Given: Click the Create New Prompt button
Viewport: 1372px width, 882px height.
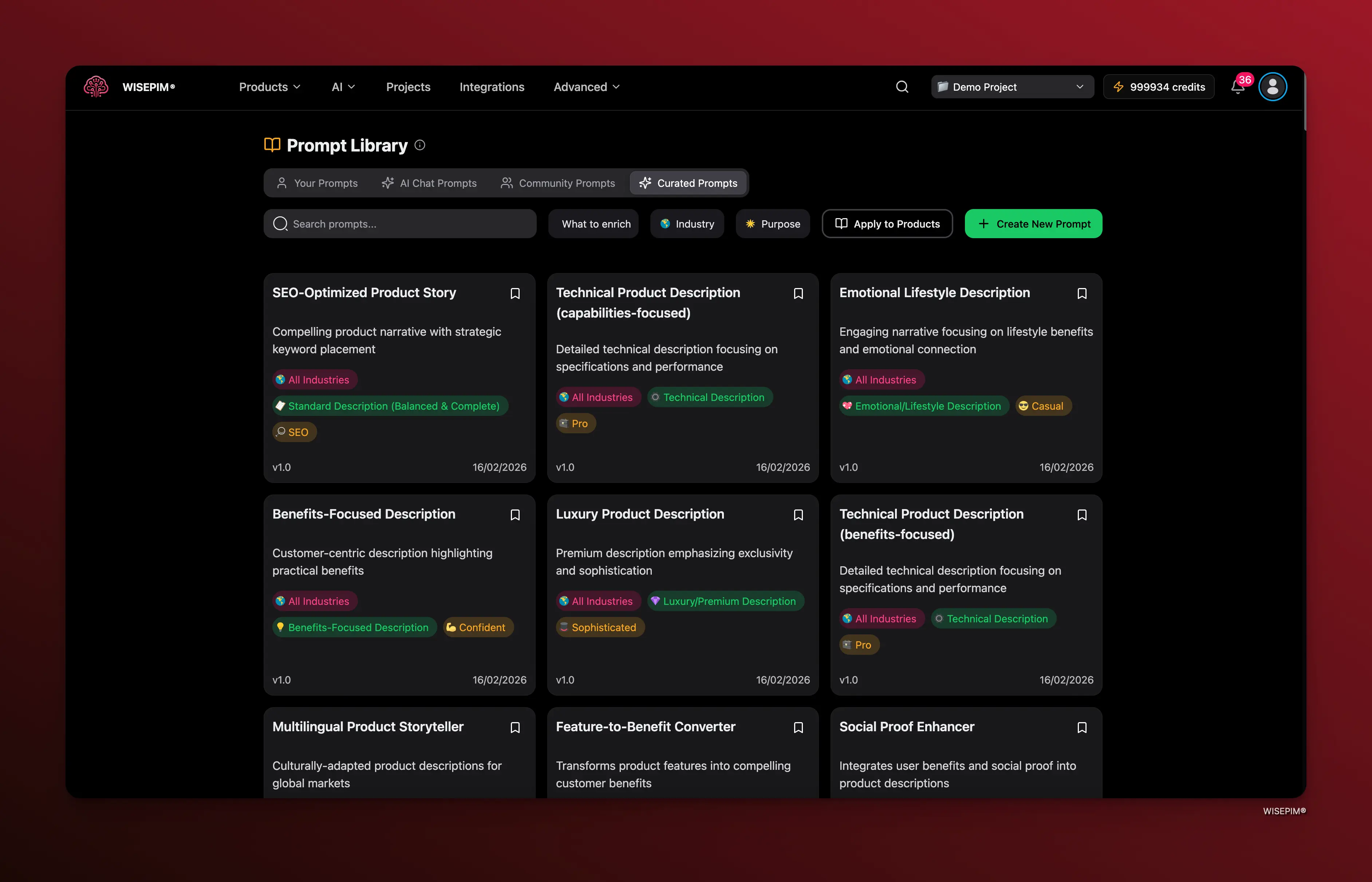Looking at the screenshot, I should pos(1033,223).
